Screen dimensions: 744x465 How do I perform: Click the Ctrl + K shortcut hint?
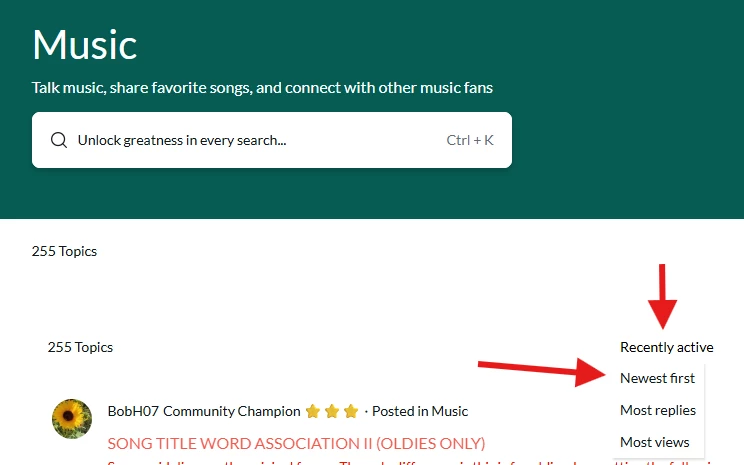(x=470, y=140)
